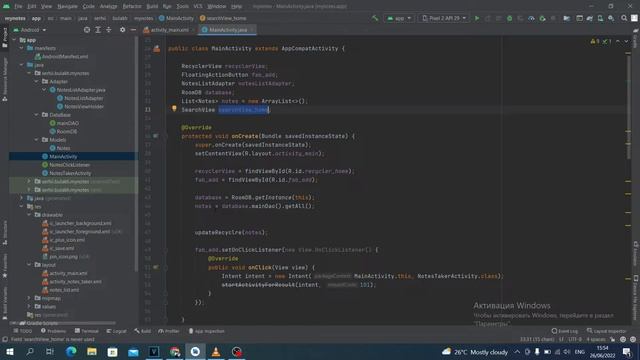The image size is (640, 360).
Task: Collapse the drawable folder
Action: click(x=29, y=215)
